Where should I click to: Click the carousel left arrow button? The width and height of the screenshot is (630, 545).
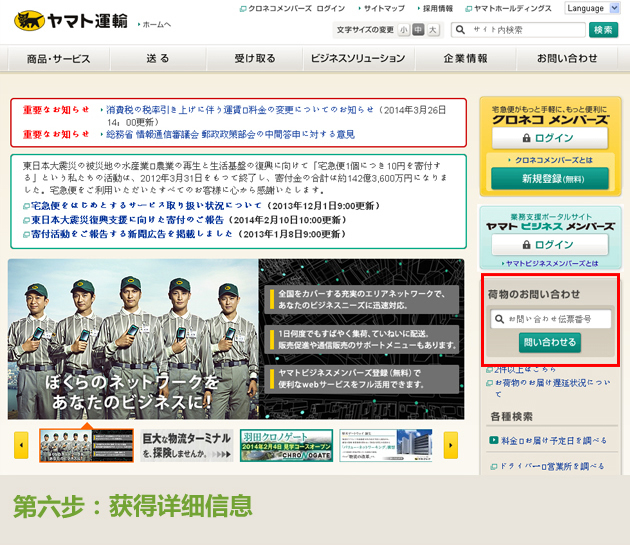pyautogui.click(x=21, y=445)
